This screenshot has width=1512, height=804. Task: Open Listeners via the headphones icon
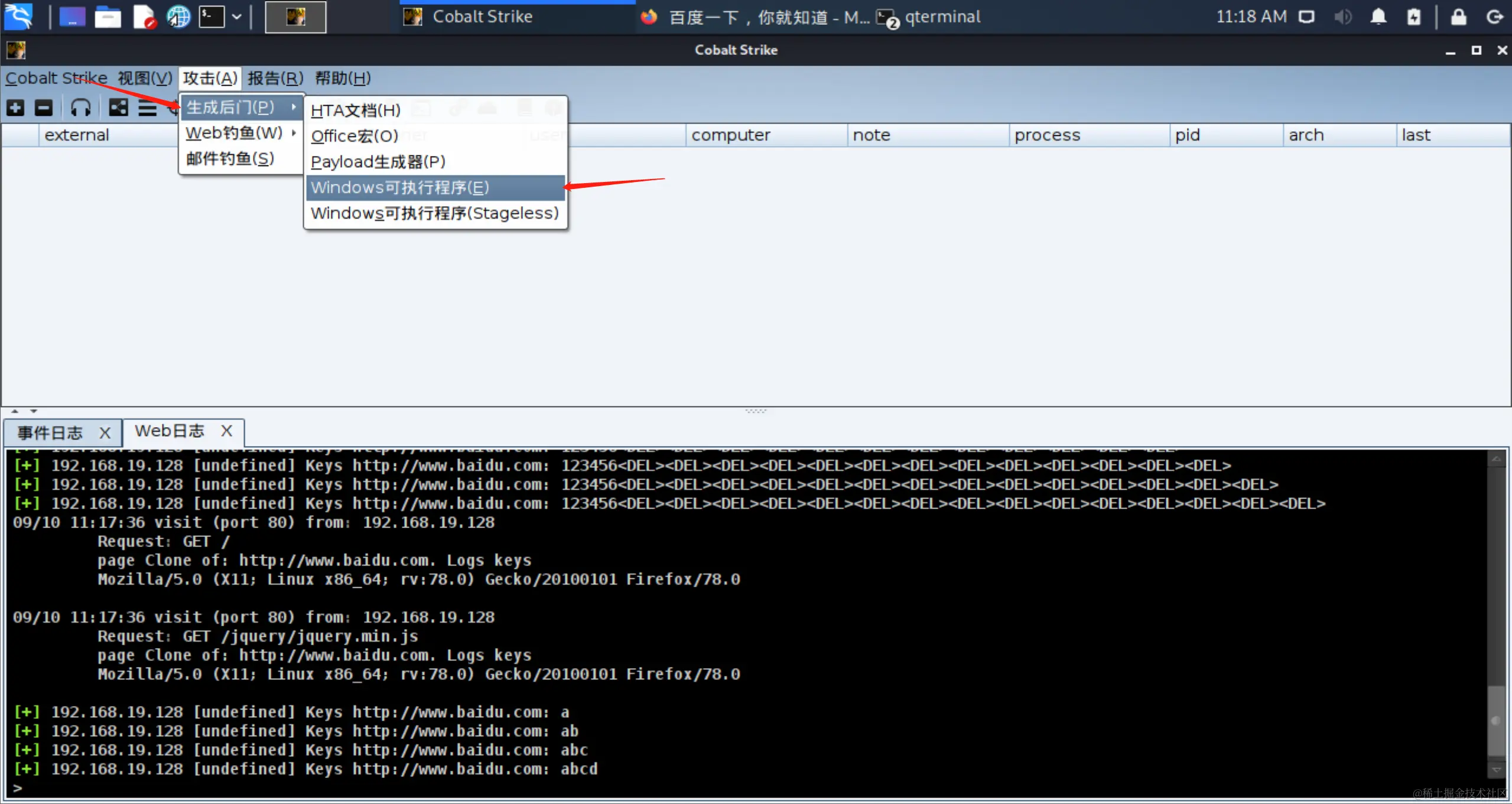coord(80,108)
